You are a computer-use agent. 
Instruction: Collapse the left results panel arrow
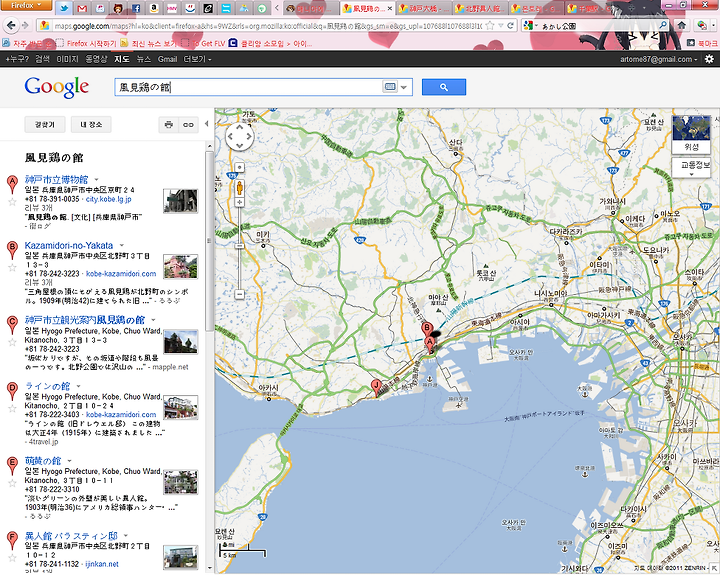coord(207,124)
